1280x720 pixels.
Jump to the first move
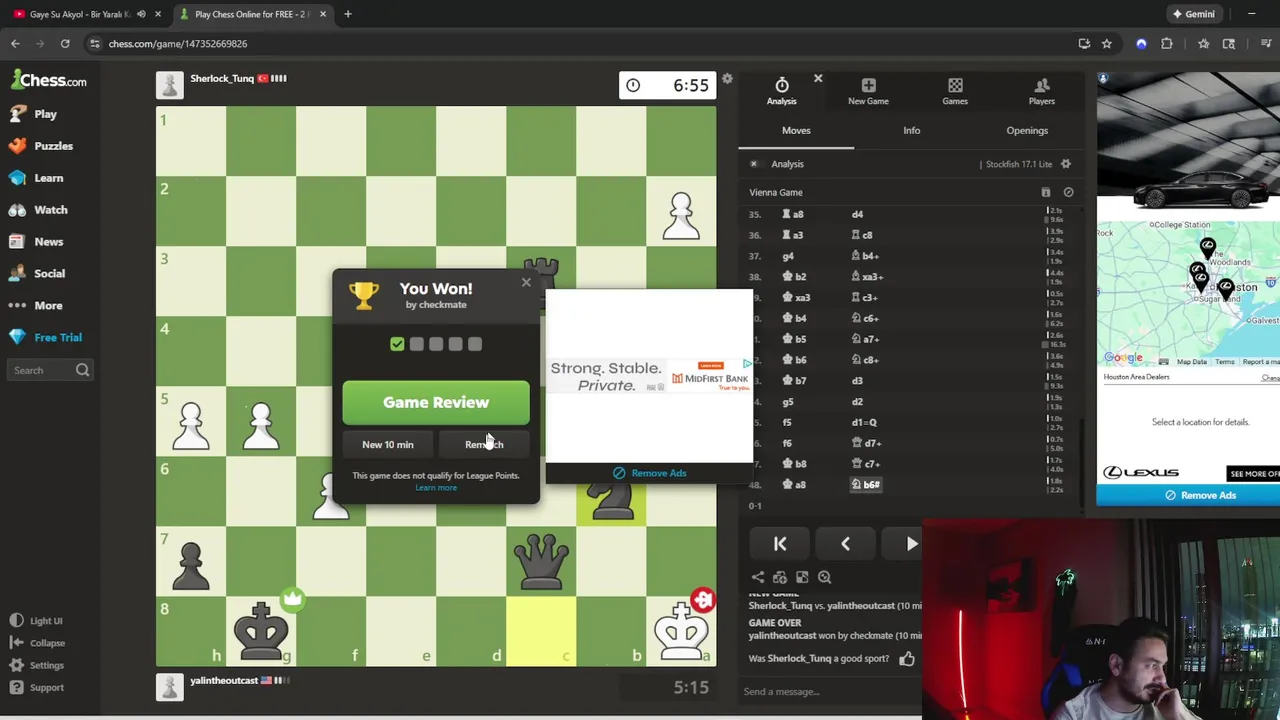point(780,544)
